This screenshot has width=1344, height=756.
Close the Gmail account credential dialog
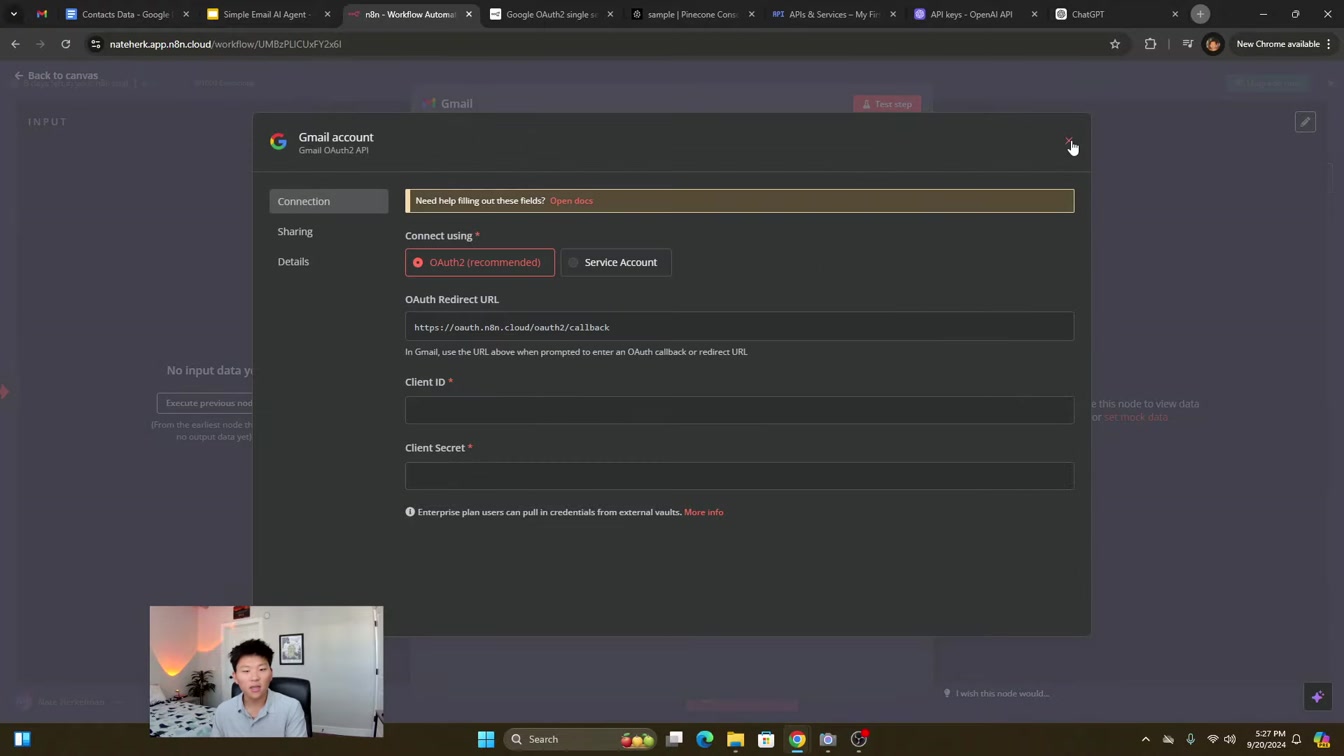[x=1069, y=142]
